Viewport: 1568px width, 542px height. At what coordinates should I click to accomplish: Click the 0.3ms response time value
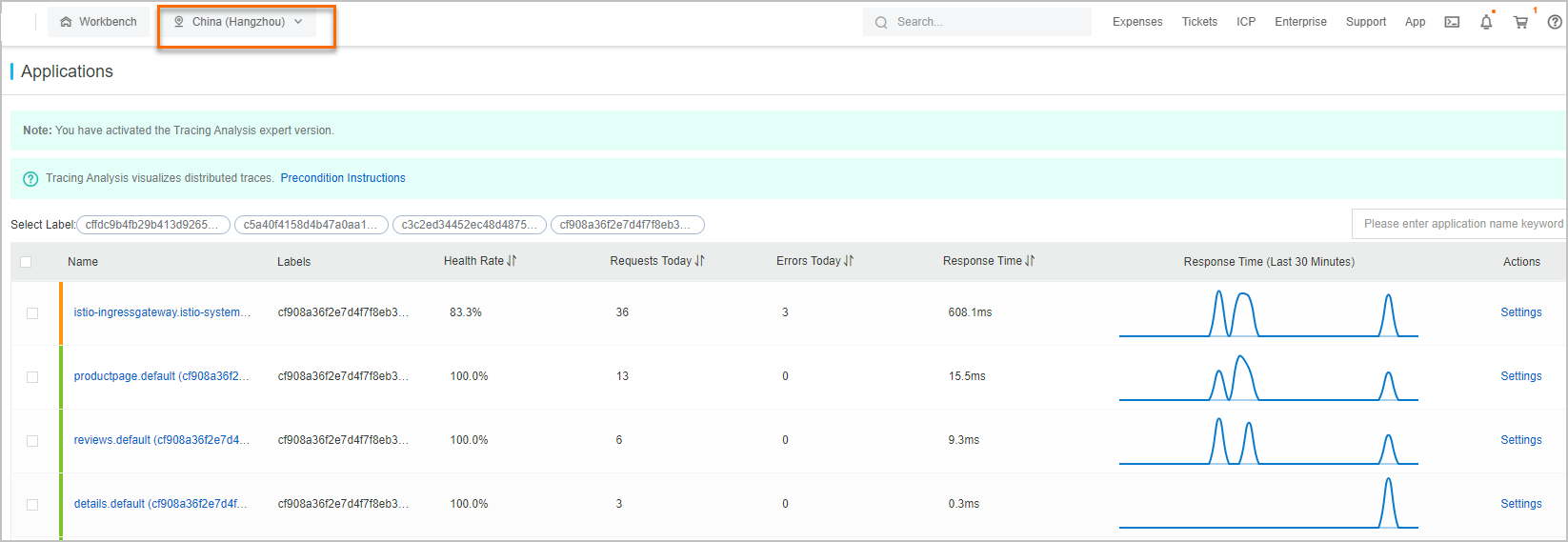point(964,504)
